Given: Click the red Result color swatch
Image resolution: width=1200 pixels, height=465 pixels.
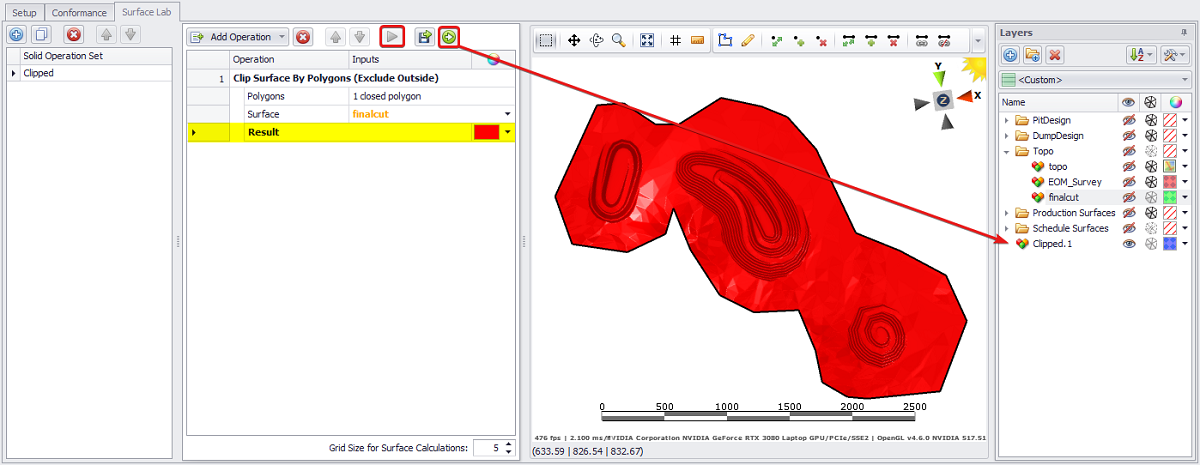Looking at the screenshot, I should [486, 132].
